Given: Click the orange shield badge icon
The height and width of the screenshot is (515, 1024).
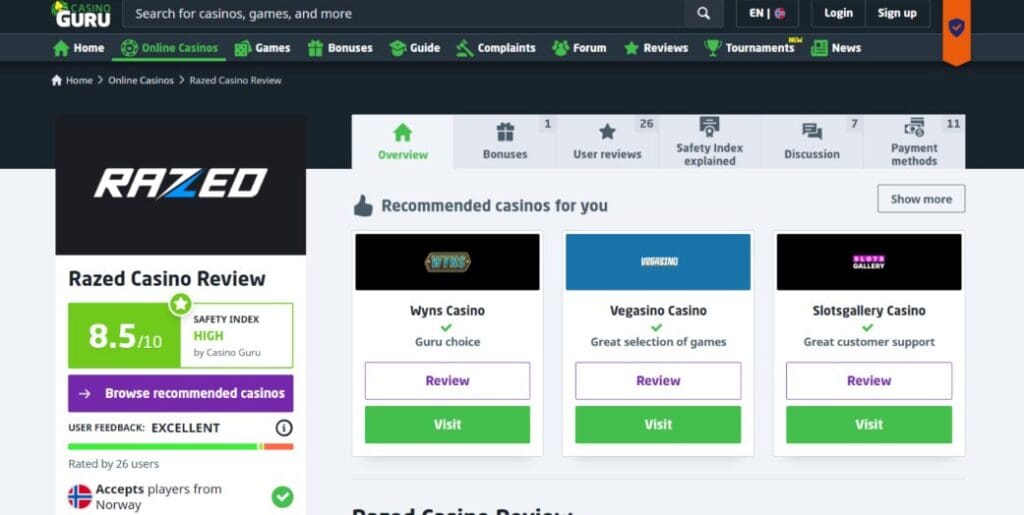Looking at the screenshot, I should point(956,28).
